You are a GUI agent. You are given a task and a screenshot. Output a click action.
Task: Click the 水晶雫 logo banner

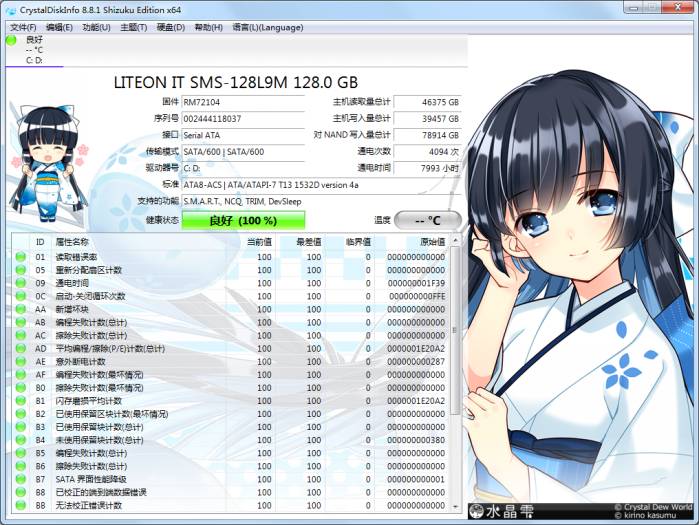coord(502,511)
